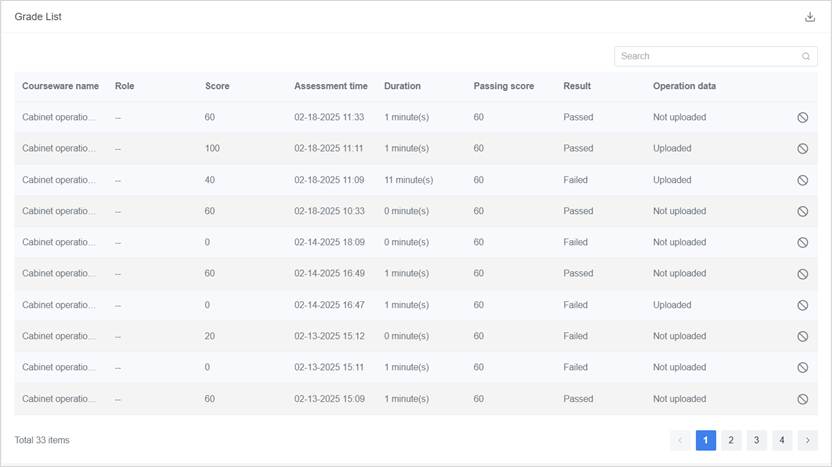Click the Assessment time column header
This screenshot has height=467, width=832.
330,86
